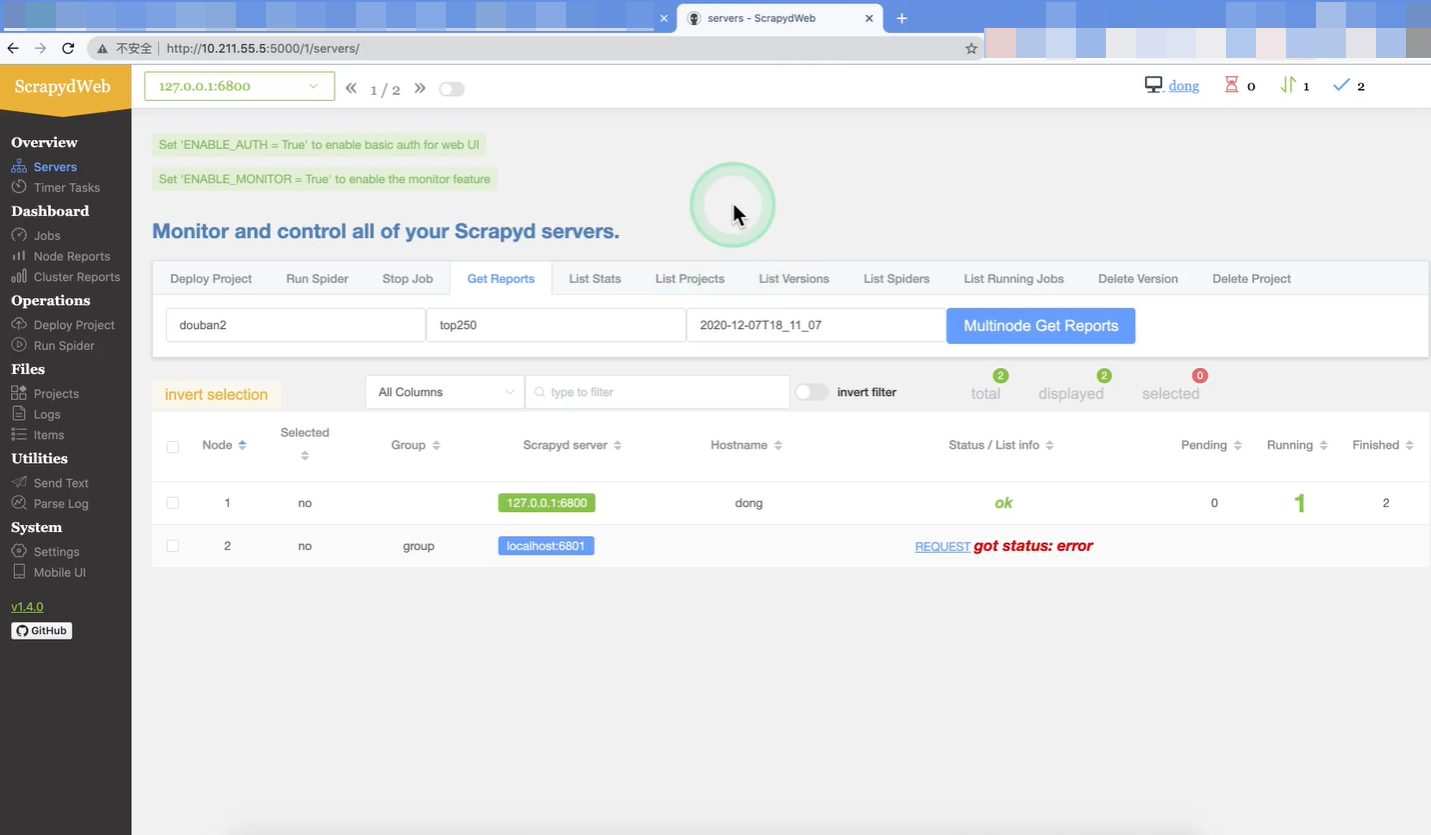This screenshot has width=1431, height=835.
Task: Switch to the List Running Jobs tab
Action: [1014, 279]
